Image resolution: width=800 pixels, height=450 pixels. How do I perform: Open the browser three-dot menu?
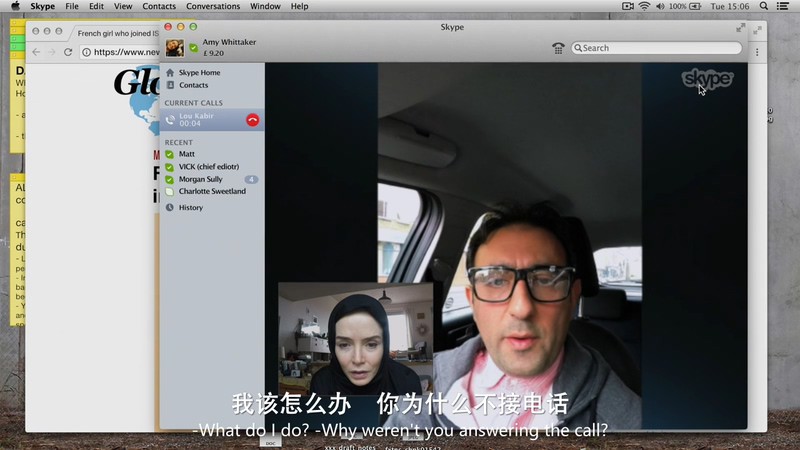[757, 52]
